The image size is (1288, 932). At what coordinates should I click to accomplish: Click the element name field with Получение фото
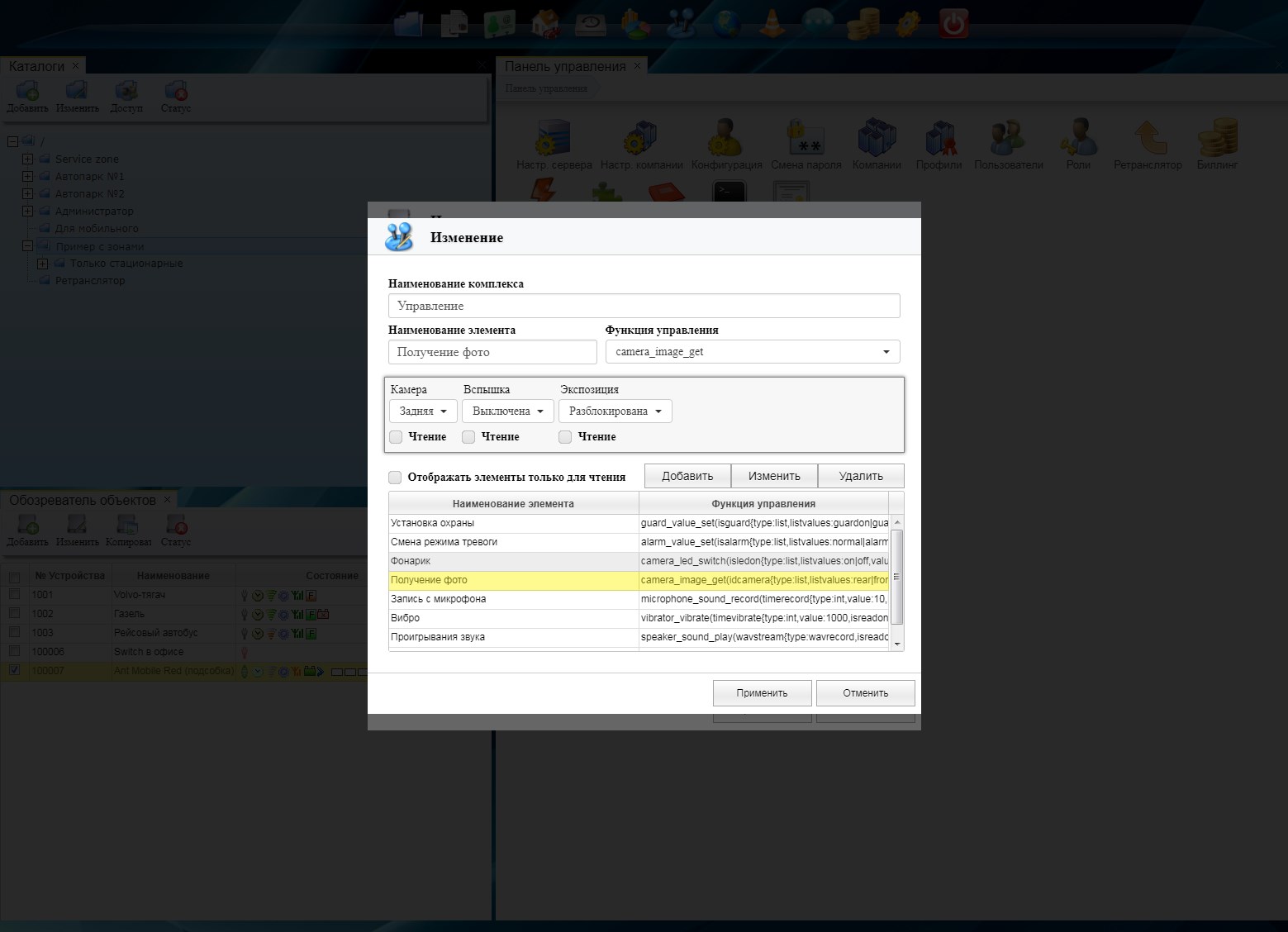click(492, 352)
